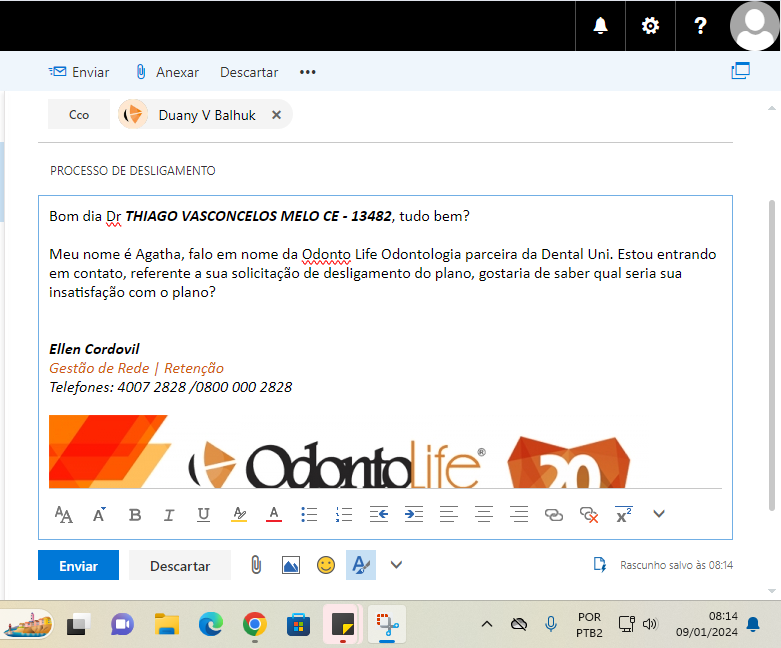Click Descartar in the top command bar
Viewport: 781px width, 648px height.
[x=249, y=72]
